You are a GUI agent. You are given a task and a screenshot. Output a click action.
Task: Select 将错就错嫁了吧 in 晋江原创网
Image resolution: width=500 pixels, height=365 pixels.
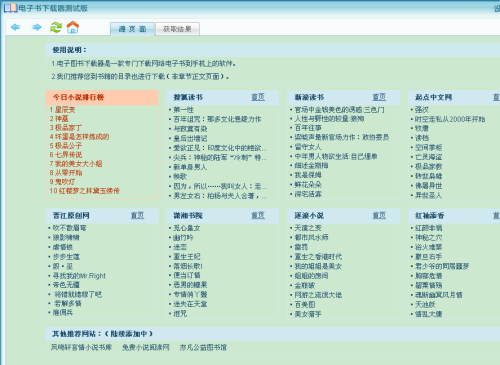coord(78,294)
